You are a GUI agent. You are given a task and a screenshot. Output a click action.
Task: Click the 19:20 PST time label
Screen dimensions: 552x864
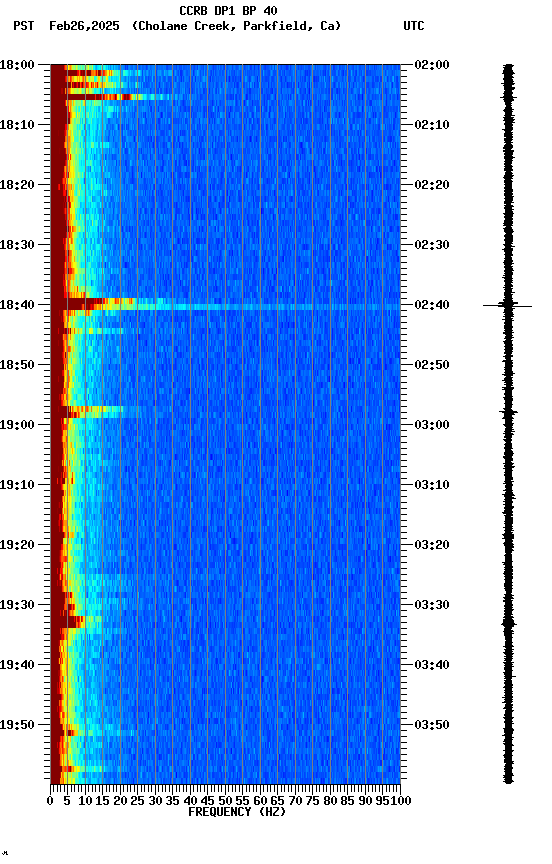coord(17,545)
